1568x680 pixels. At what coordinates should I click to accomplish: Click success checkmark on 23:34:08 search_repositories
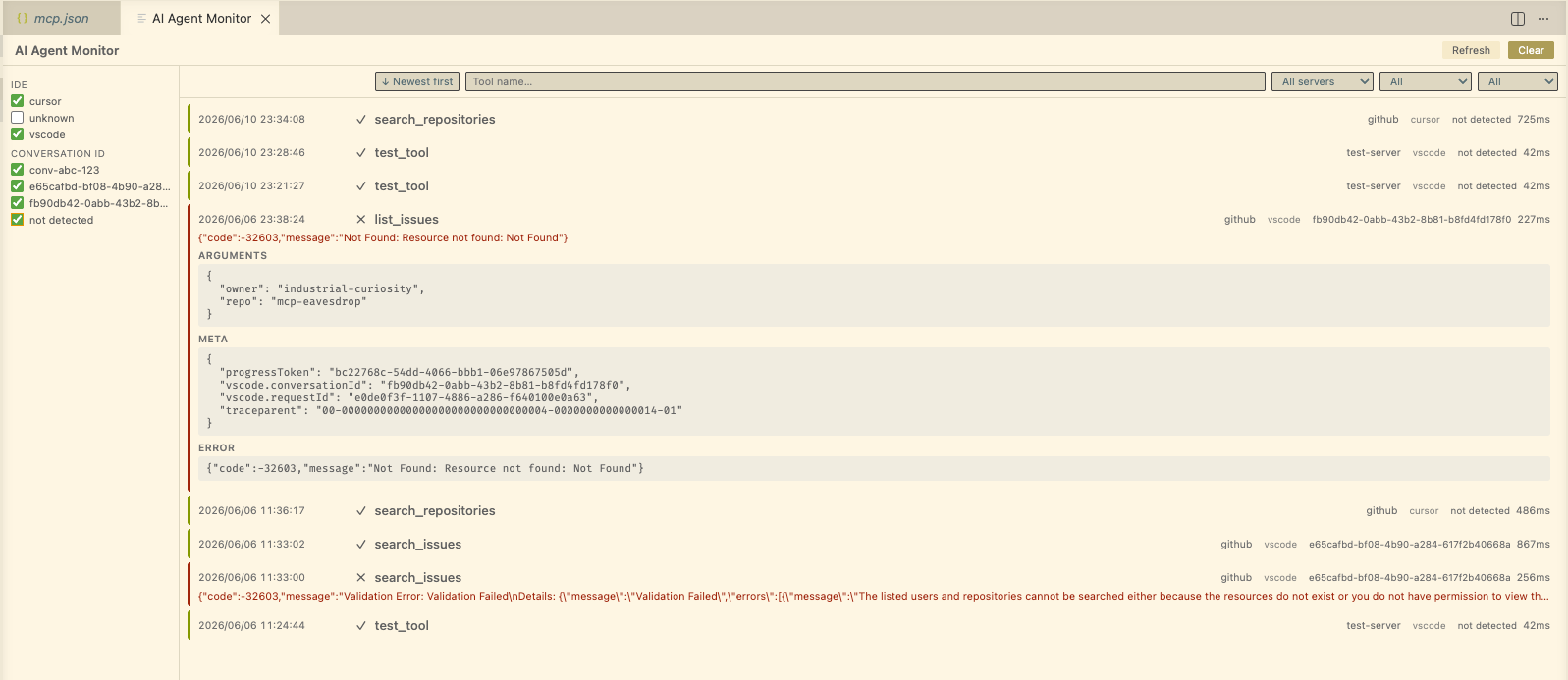pyautogui.click(x=361, y=120)
